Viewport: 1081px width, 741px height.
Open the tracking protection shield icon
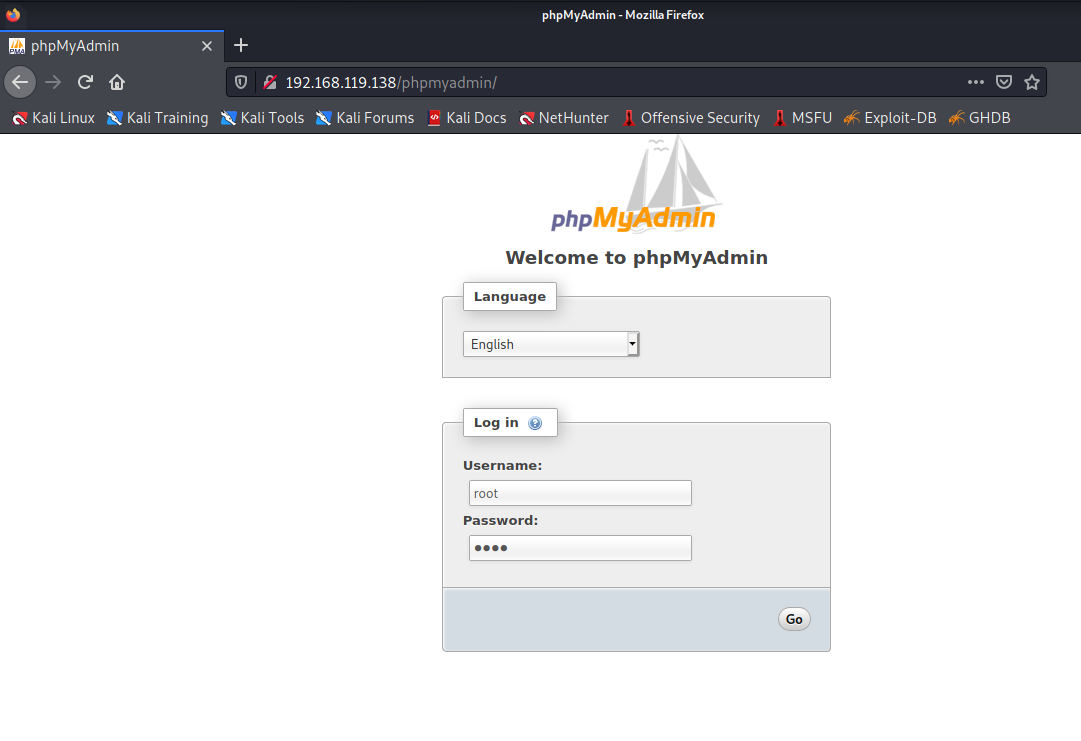click(241, 83)
